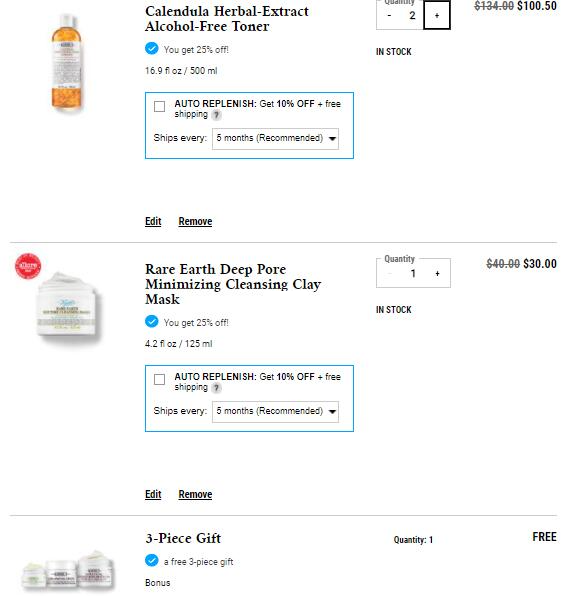Open Ships every dropdown for Clay Mask
Image resolution: width=572 pixels, height=596 pixels.
(275, 411)
